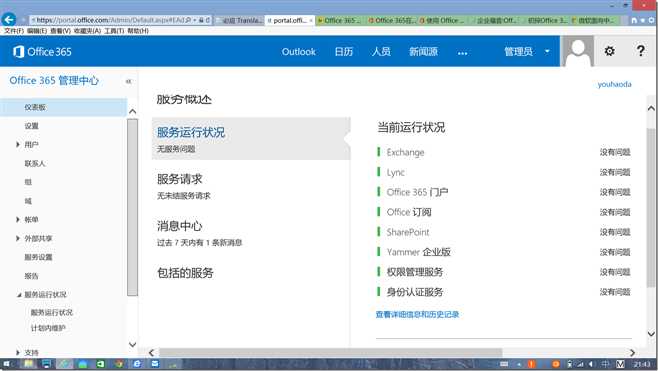This screenshot has height=371, width=658.
Task: Expand the 帐单 navigation arrow
Action: (x=18, y=219)
